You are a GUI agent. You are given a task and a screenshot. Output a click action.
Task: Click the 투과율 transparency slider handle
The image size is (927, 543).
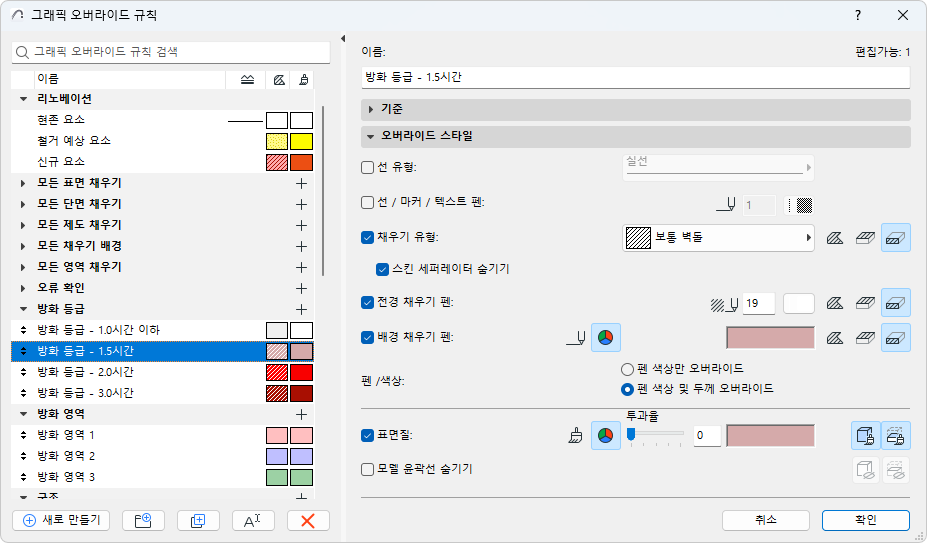click(631, 435)
